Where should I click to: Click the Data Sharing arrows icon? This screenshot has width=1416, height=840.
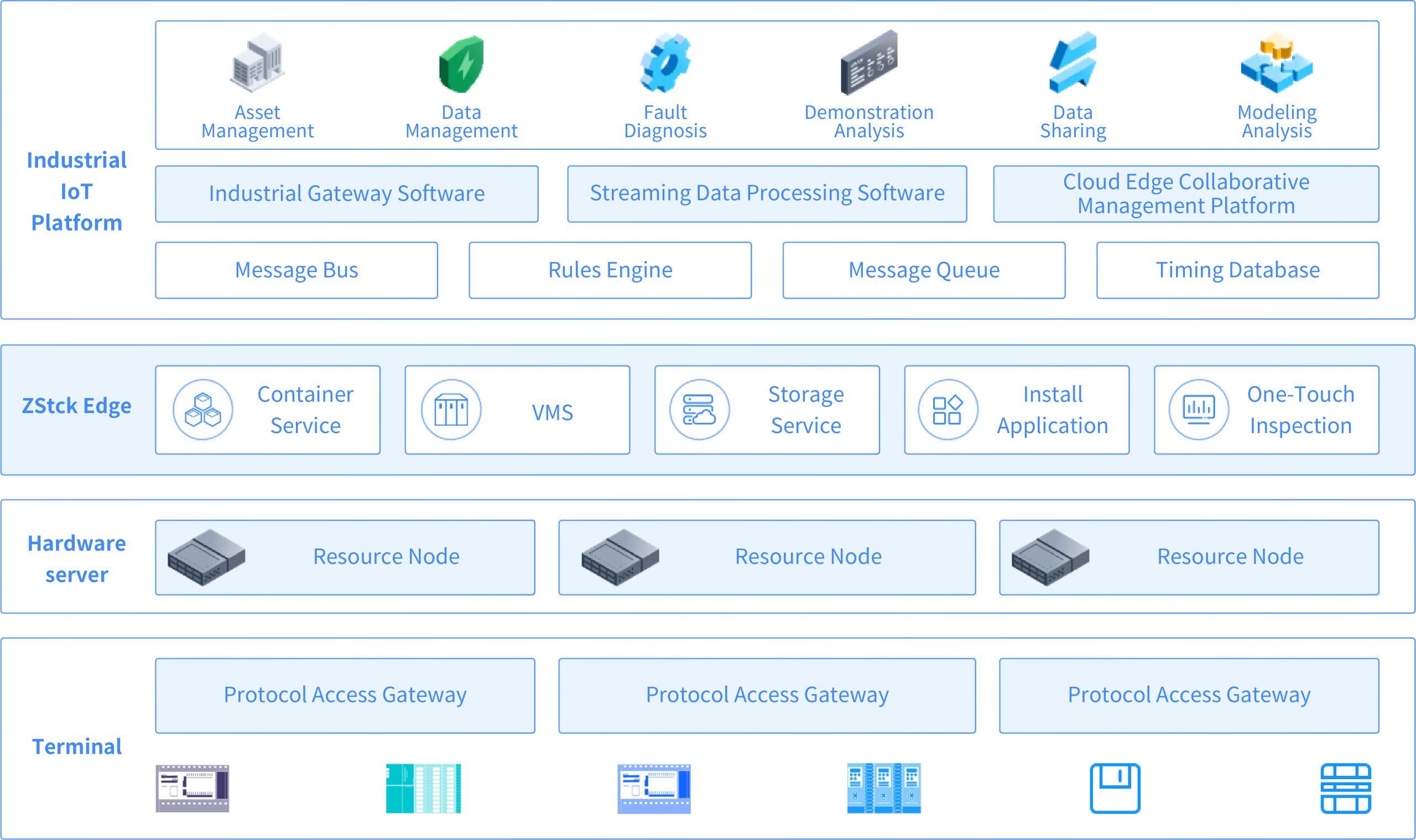tap(1073, 63)
